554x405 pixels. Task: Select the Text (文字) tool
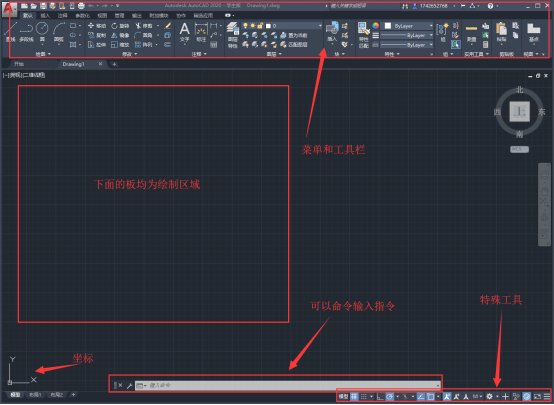coord(184,32)
